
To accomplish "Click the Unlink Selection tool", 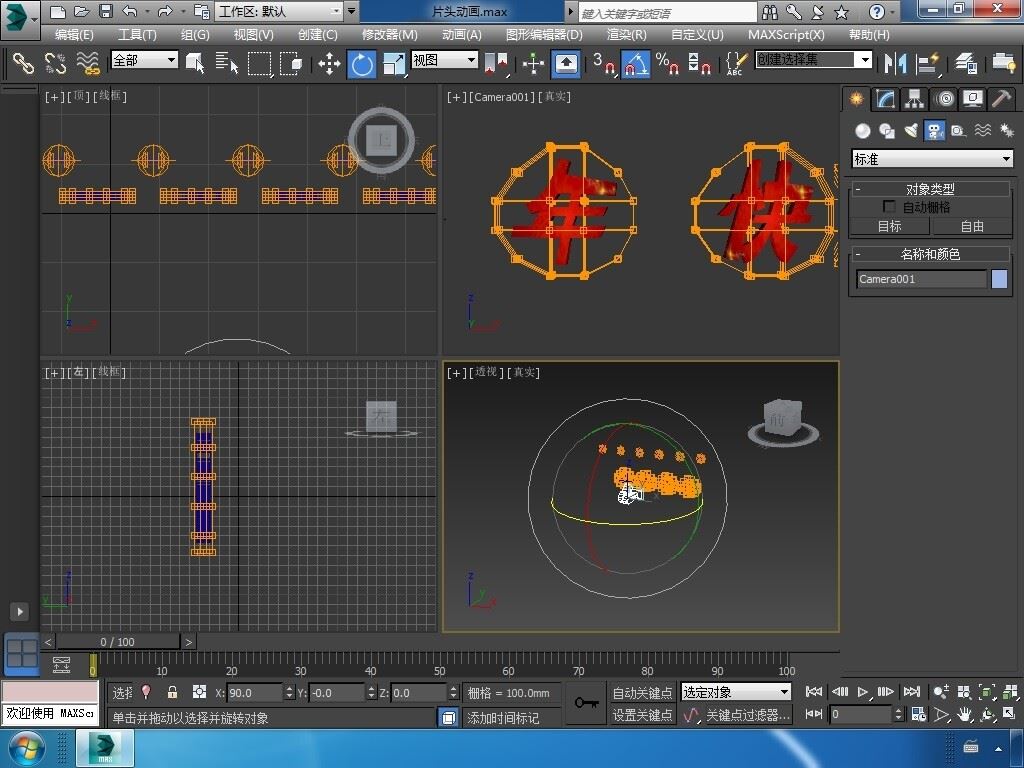I will (56, 63).
